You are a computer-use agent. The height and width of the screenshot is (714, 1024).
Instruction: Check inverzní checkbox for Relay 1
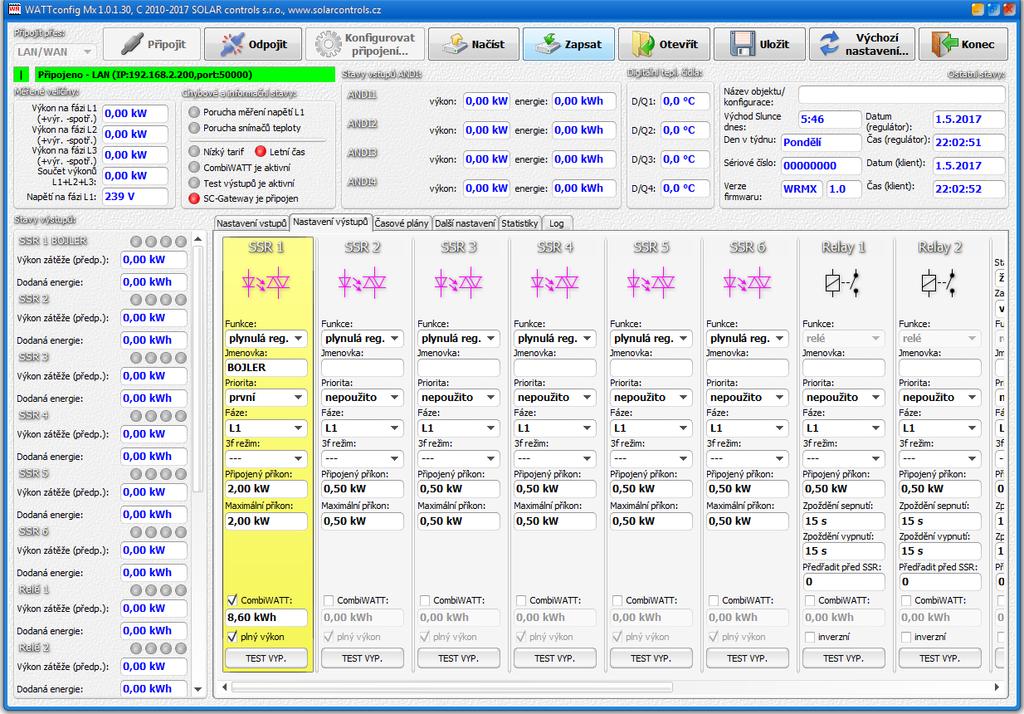click(810, 636)
